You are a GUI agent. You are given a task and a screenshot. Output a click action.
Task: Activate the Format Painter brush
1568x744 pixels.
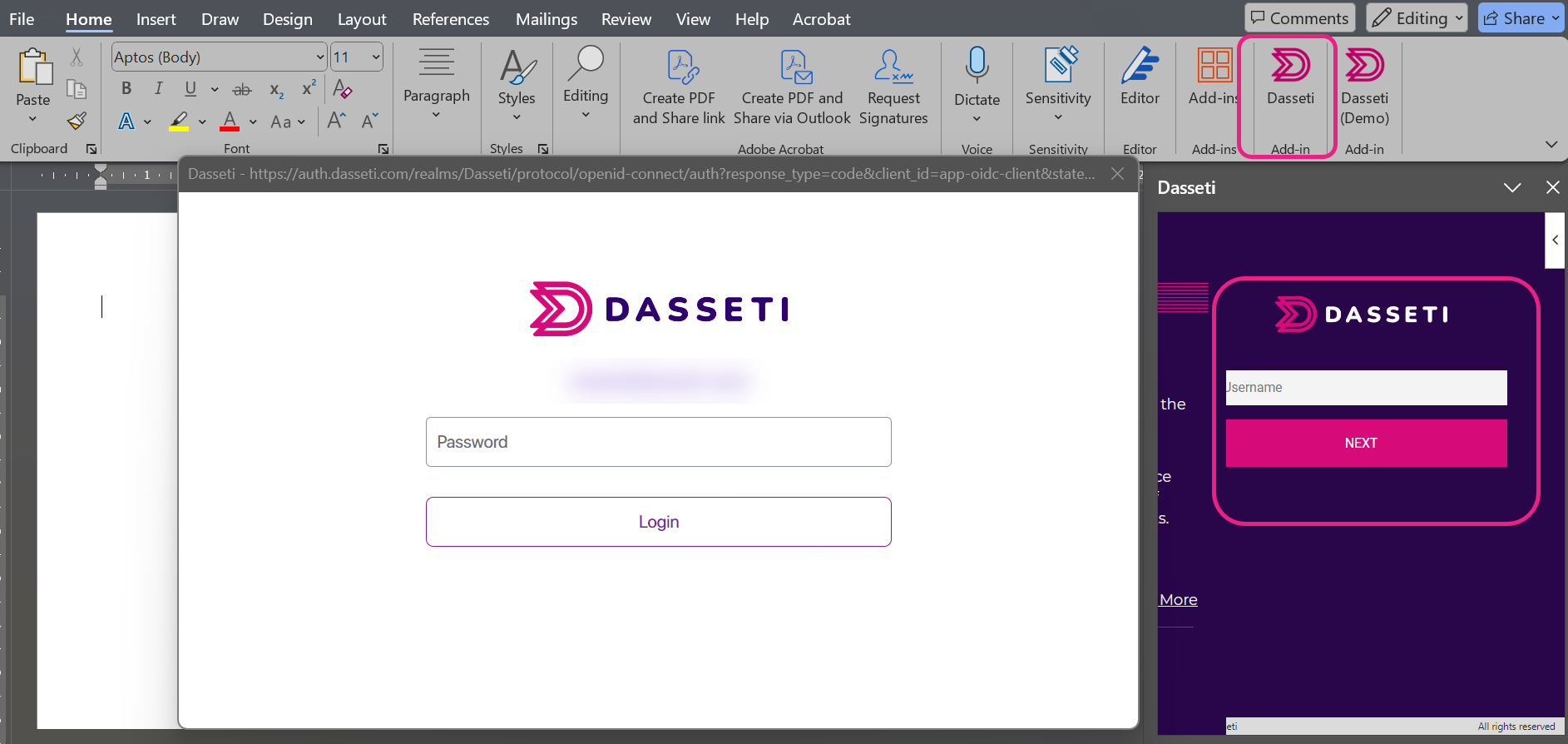pyautogui.click(x=77, y=122)
